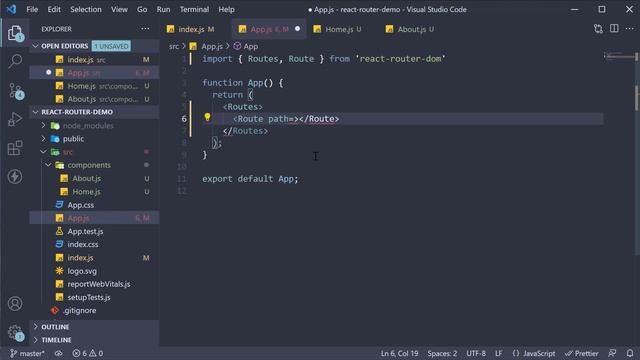Click the Ln 6, Col 19 cursor position
The height and width of the screenshot is (360, 640).
tap(399, 353)
